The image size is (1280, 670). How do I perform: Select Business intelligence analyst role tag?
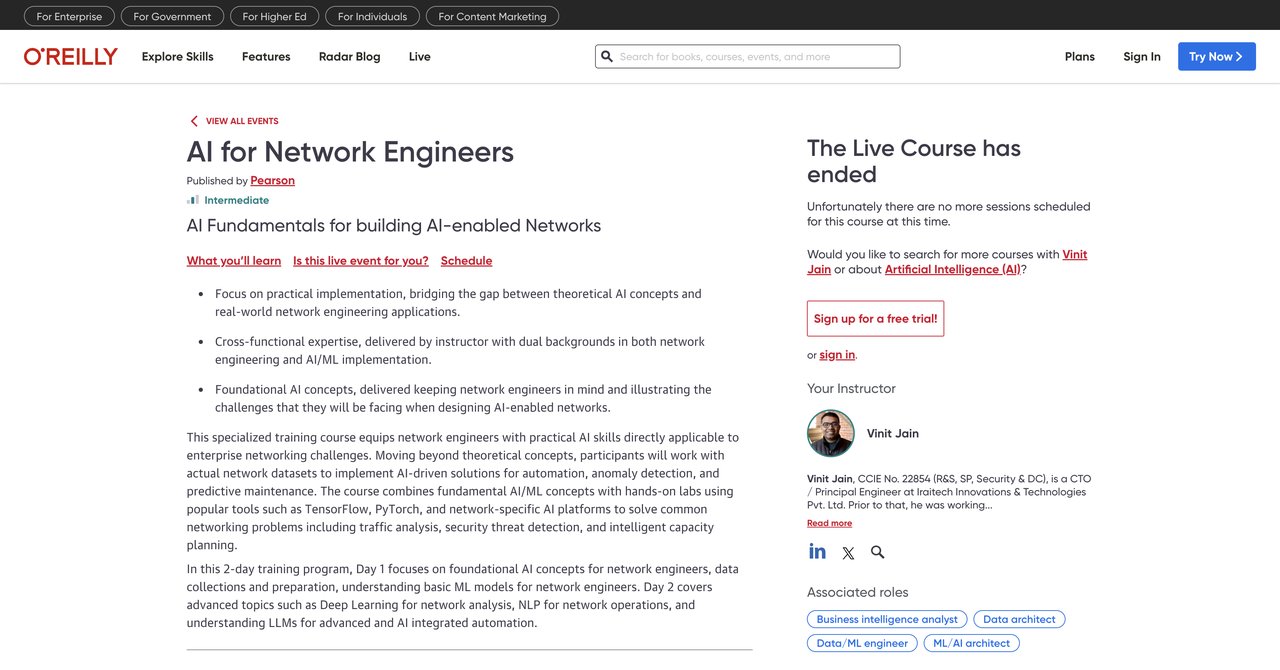(887, 619)
